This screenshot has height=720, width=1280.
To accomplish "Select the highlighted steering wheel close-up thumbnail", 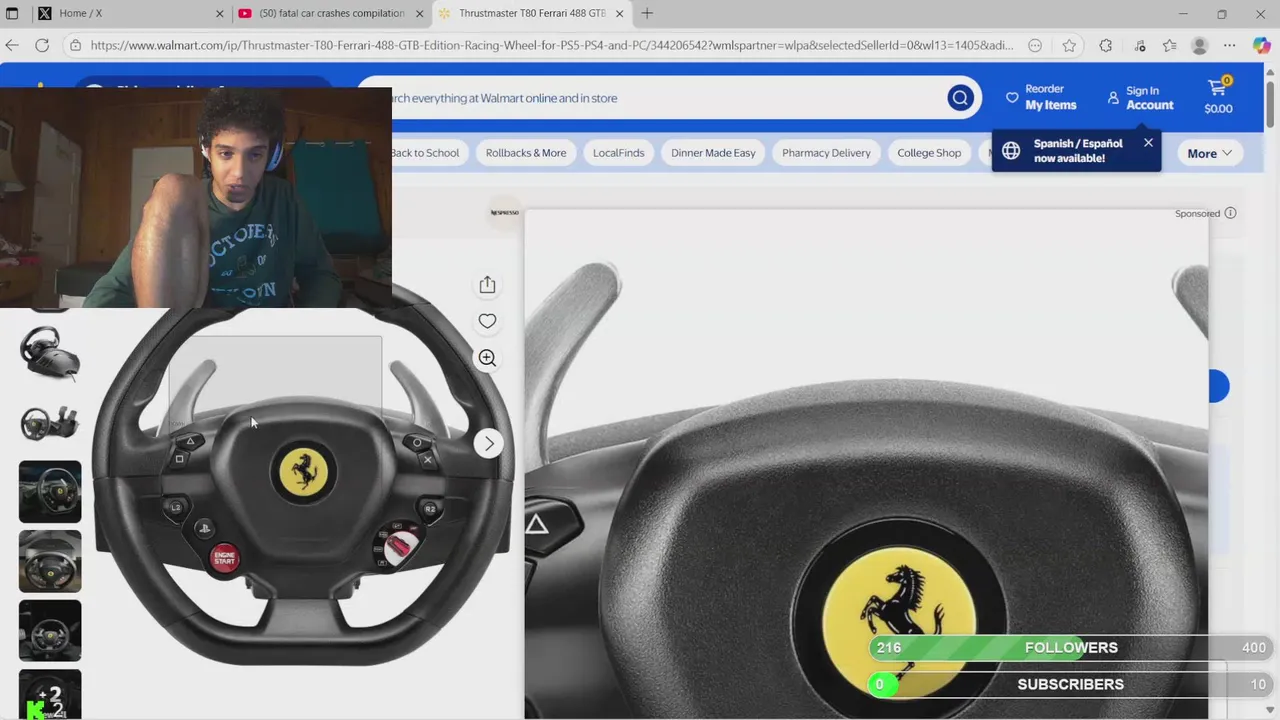I will (x=50, y=491).
